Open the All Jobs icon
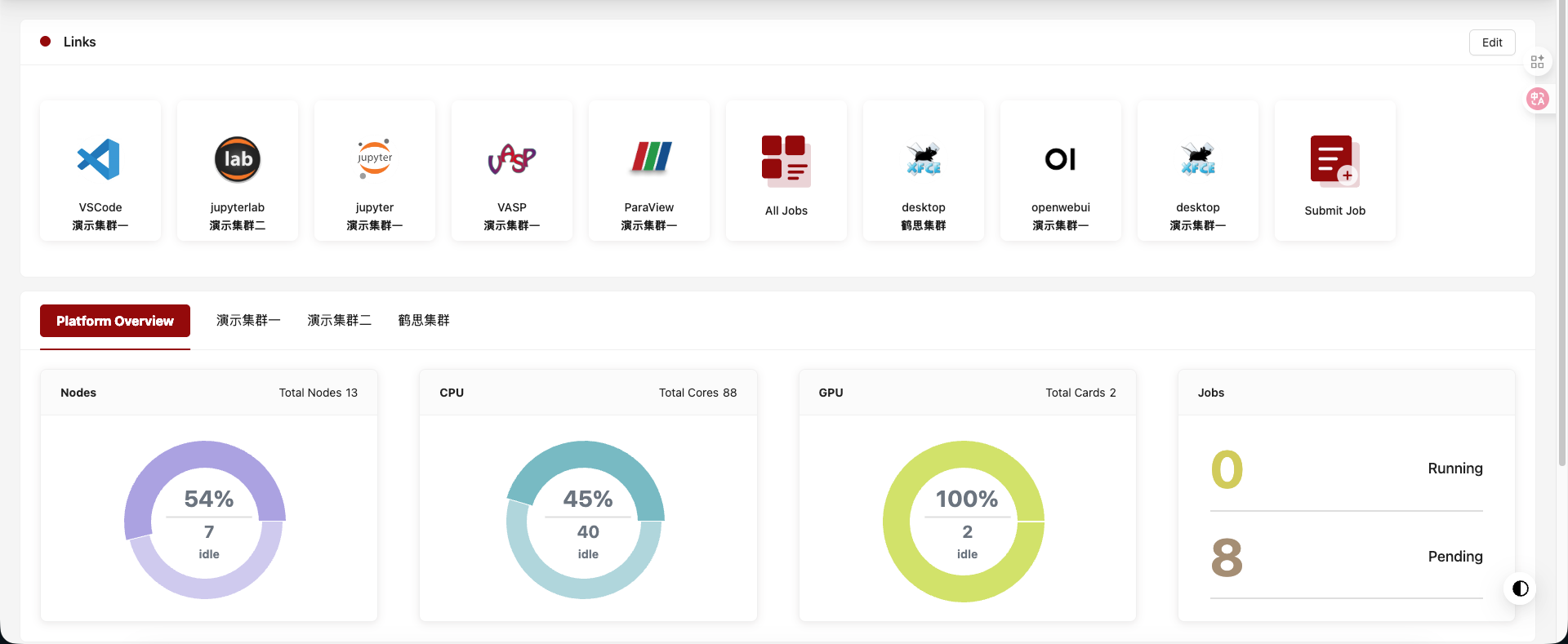This screenshot has width=1568, height=644. click(786, 161)
